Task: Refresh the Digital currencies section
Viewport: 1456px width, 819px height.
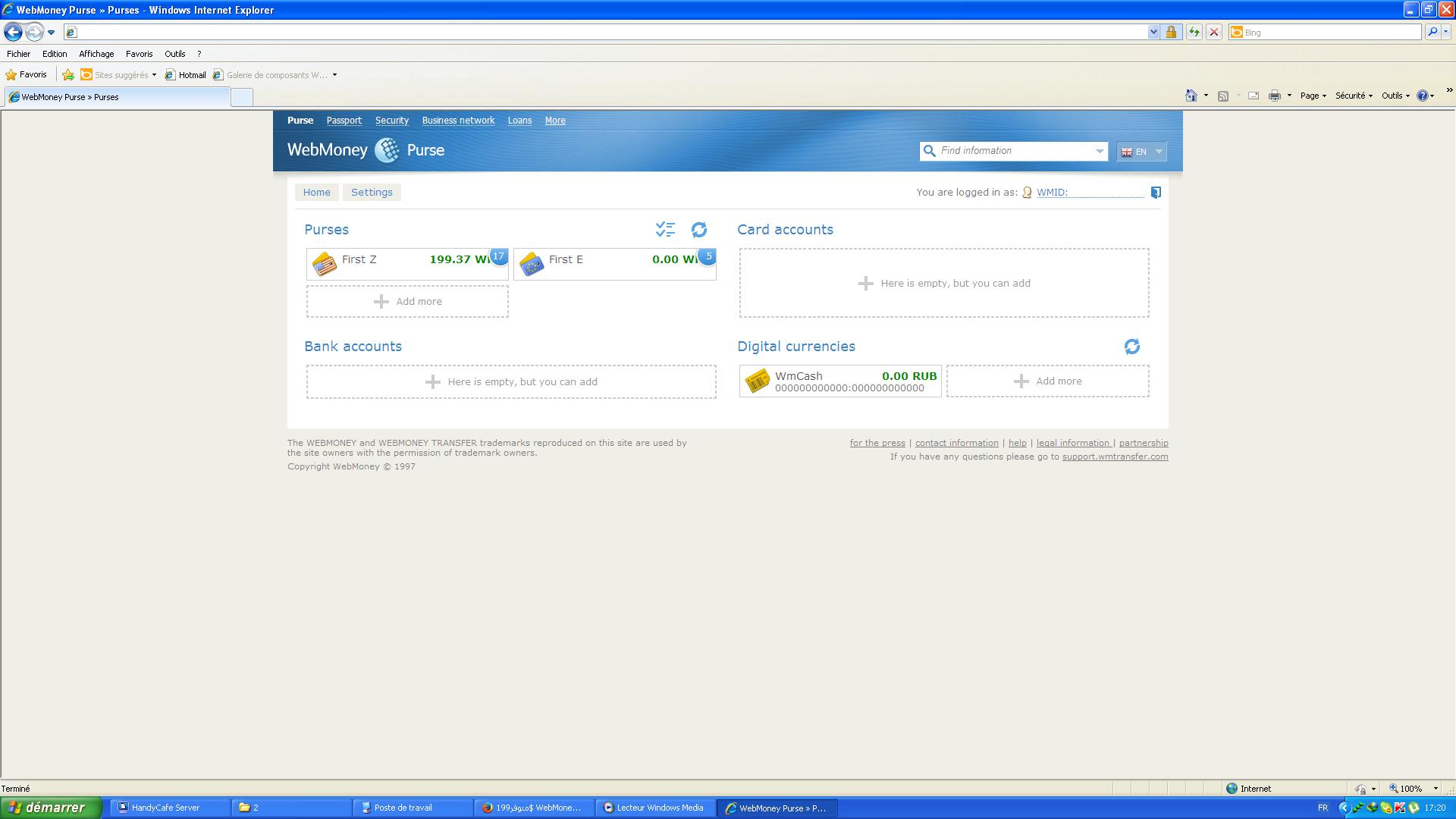Action: [x=1131, y=347]
